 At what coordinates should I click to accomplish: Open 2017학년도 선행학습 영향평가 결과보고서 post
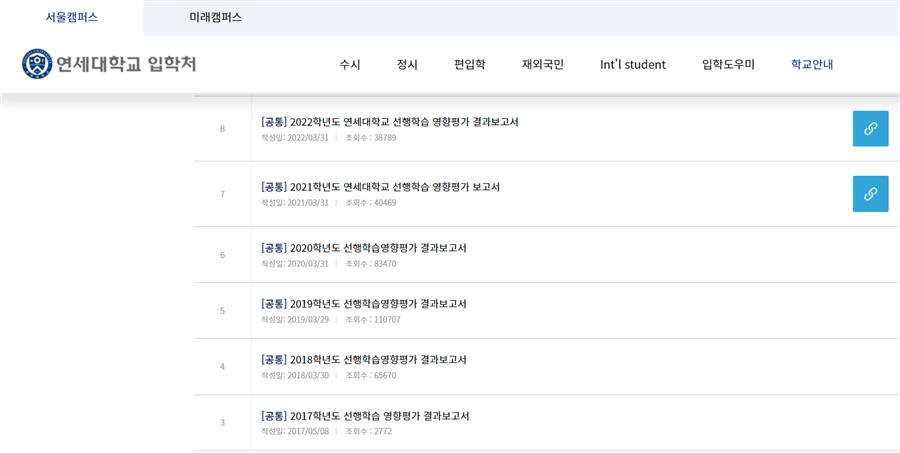coord(365,416)
